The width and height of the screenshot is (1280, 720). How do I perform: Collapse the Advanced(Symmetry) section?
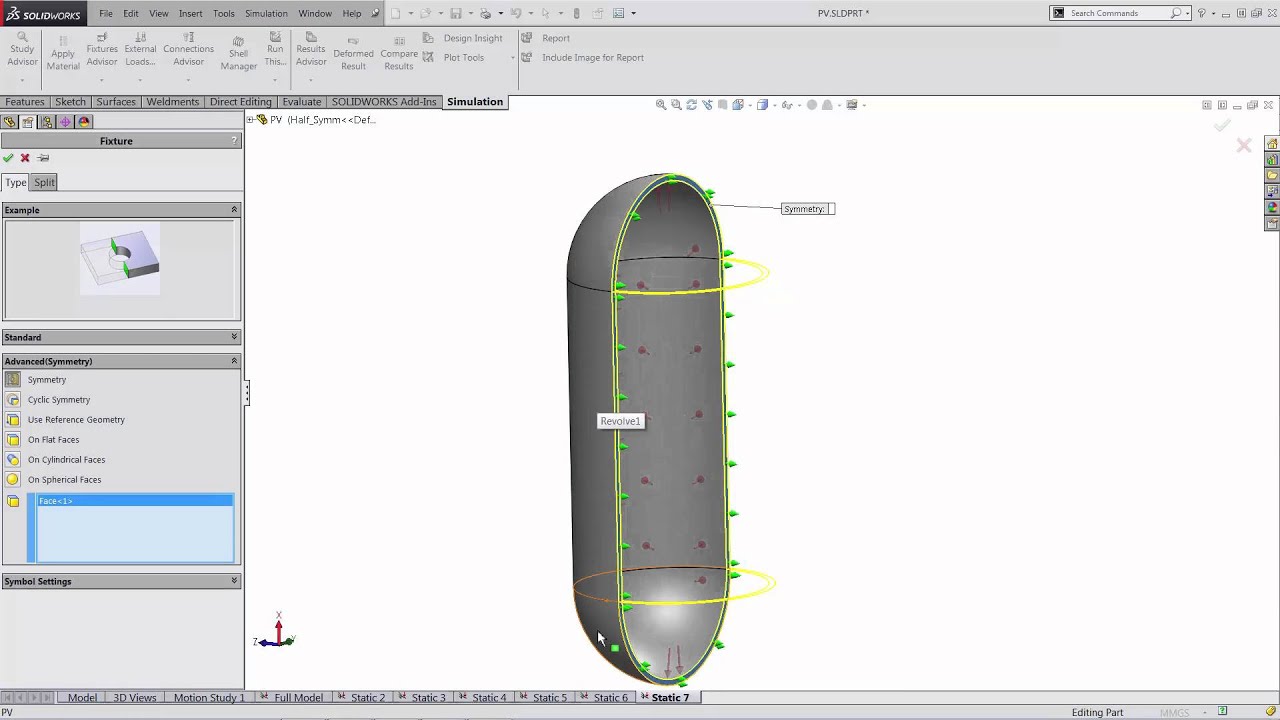234,361
